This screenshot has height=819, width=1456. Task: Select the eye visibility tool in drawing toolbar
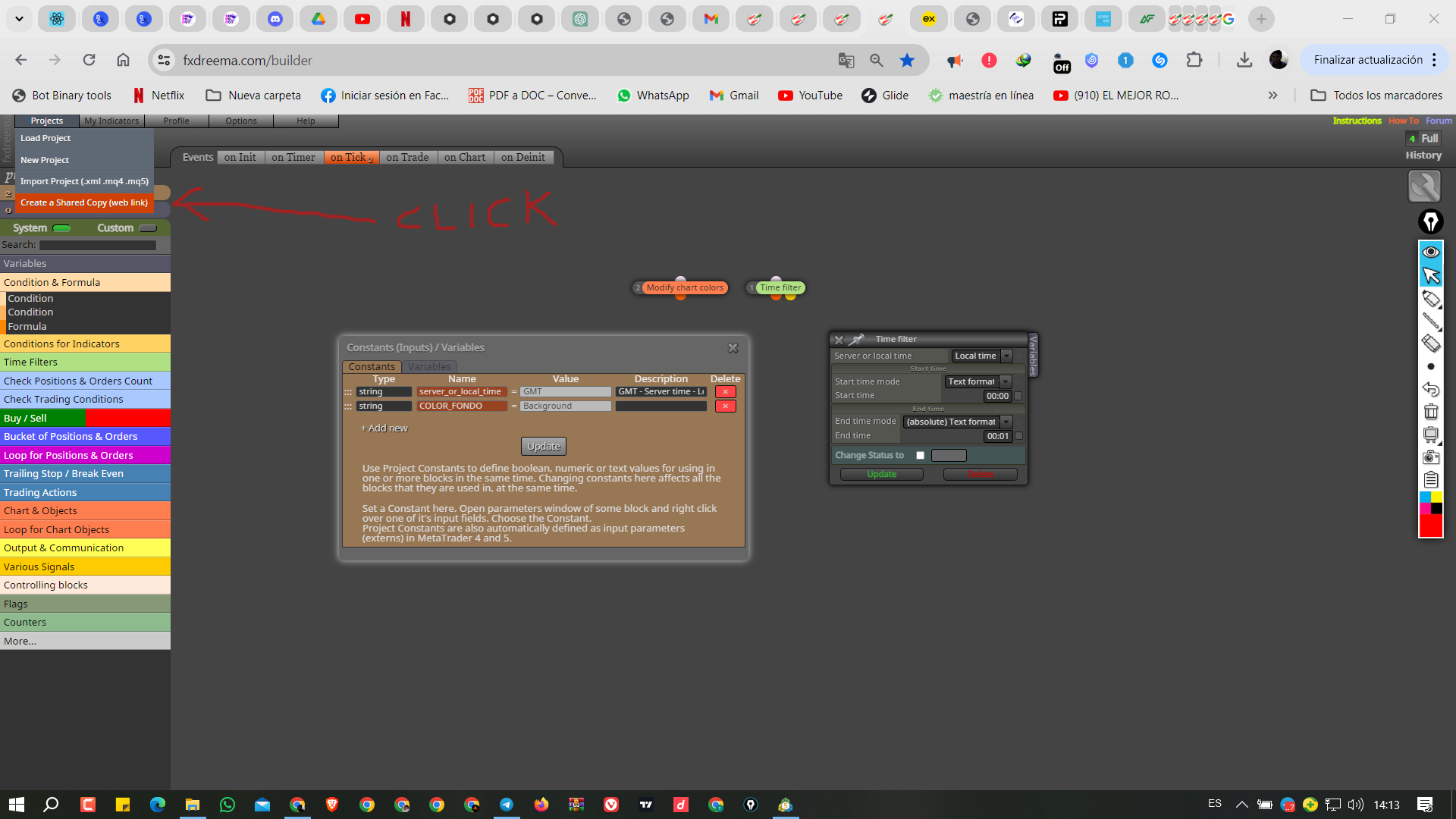coord(1430,252)
